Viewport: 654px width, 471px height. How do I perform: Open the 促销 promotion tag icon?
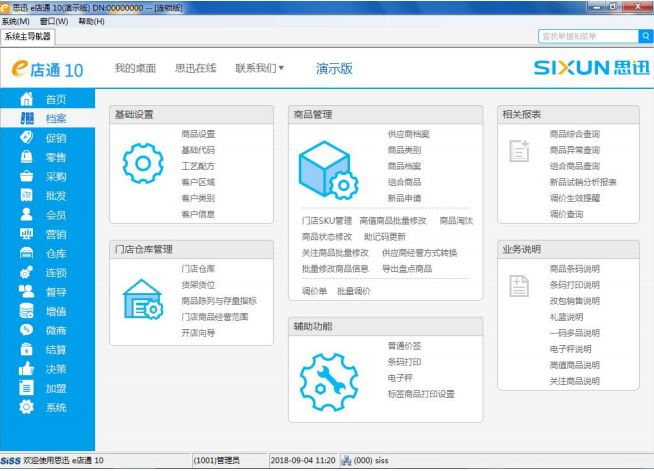click(26, 138)
